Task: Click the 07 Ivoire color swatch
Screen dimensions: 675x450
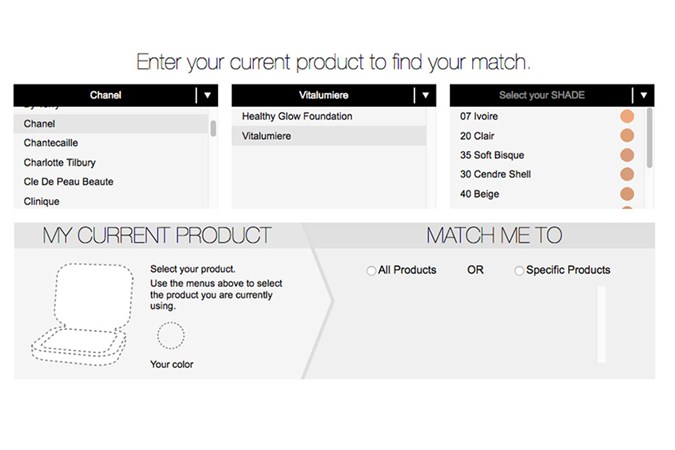Action: tap(627, 117)
